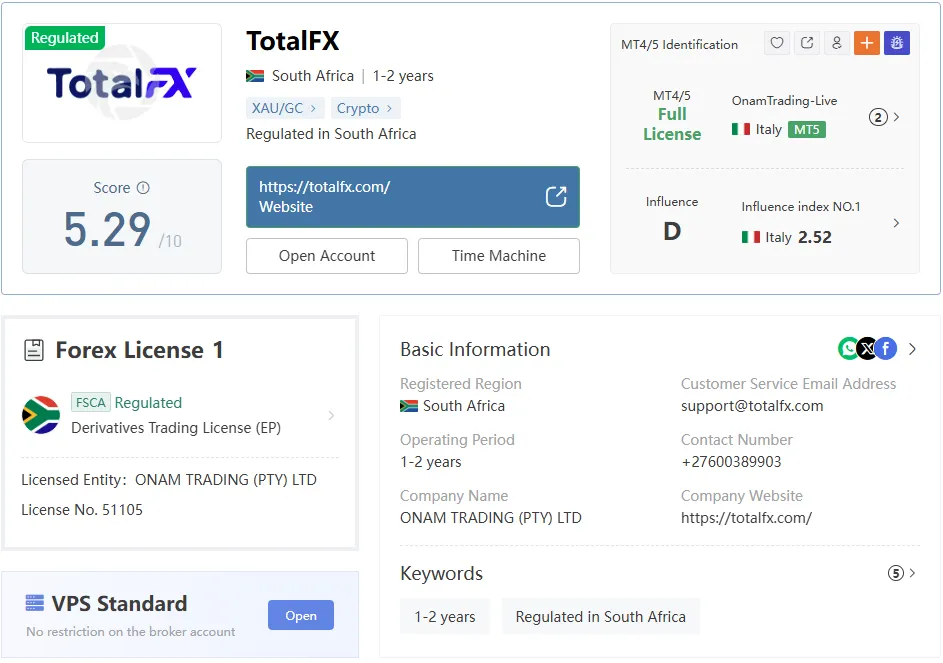Expand the Keywords chevron
The image size is (943, 663).
[912, 573]
